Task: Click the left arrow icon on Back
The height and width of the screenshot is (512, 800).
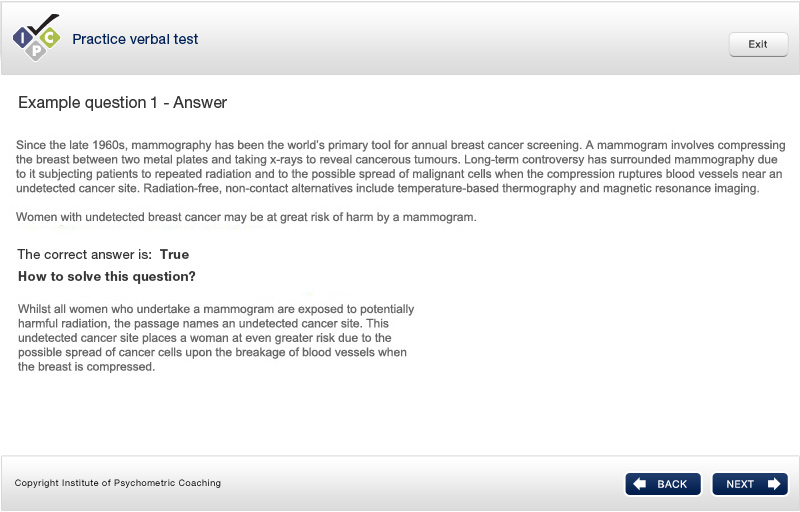Action: click(641, 484)
